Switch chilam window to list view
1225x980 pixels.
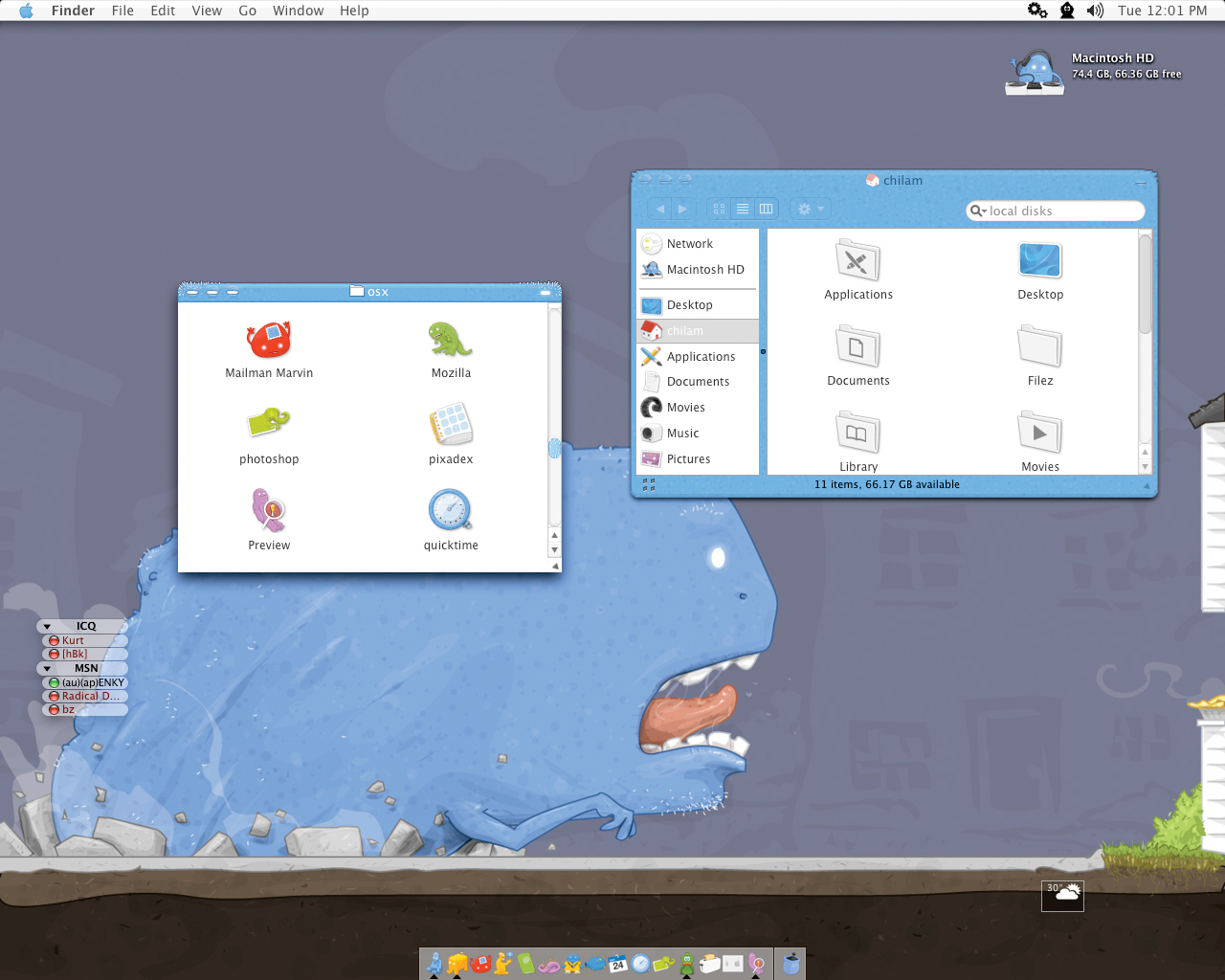tap(743, 209)
